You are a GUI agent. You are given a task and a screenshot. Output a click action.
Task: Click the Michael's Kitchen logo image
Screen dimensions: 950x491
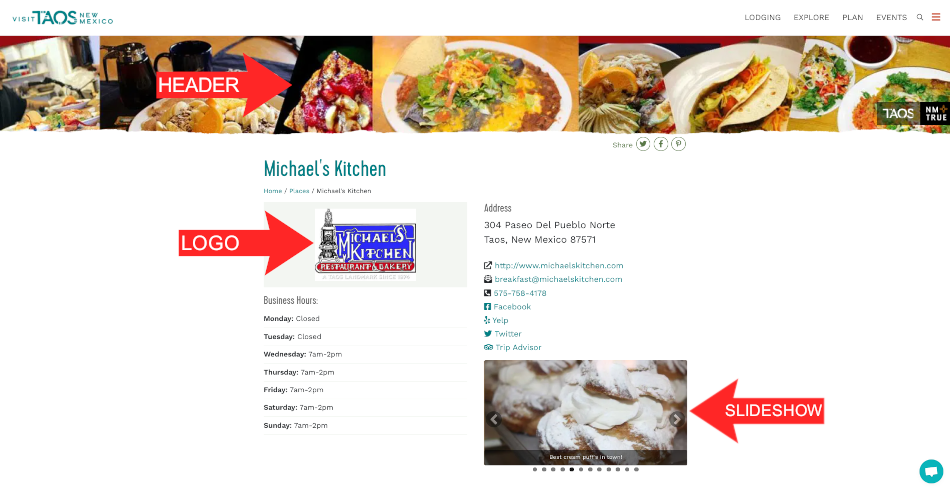(365, 245)
